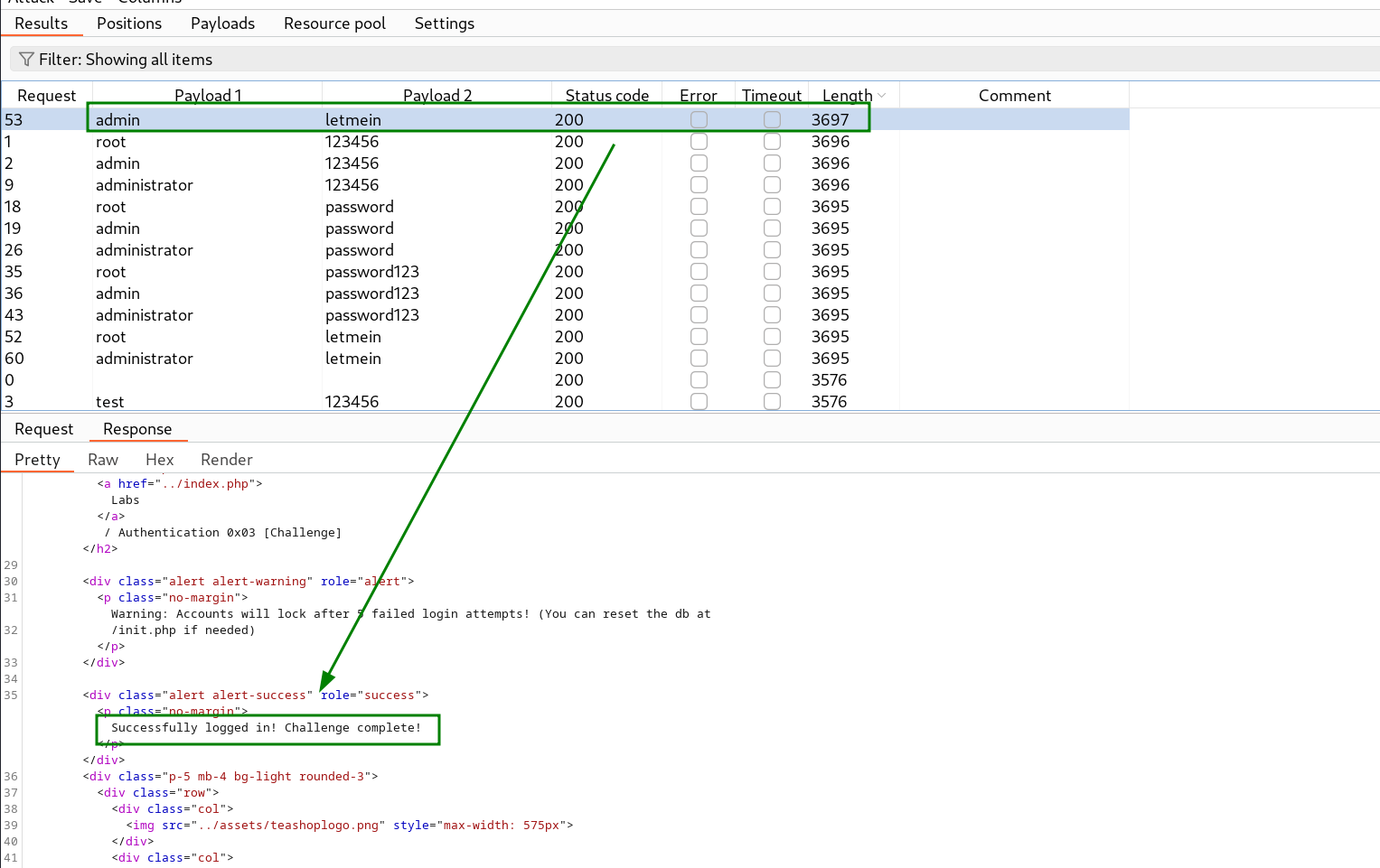1380x868 pixels.
Task: Select 'admin' in request 36 row
Action: 117,294
